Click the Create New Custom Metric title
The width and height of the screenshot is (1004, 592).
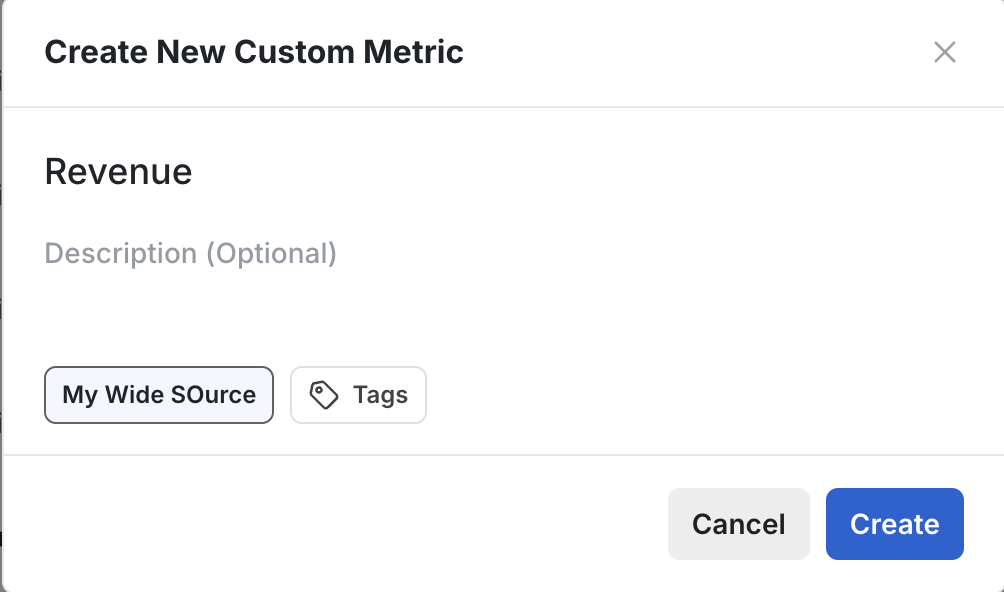click(253, 51)
